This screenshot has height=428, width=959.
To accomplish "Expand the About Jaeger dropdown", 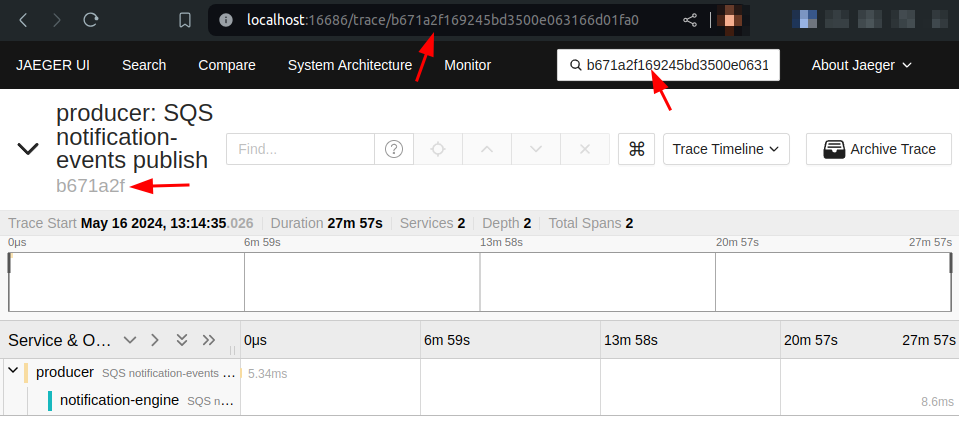I will 861,65.
